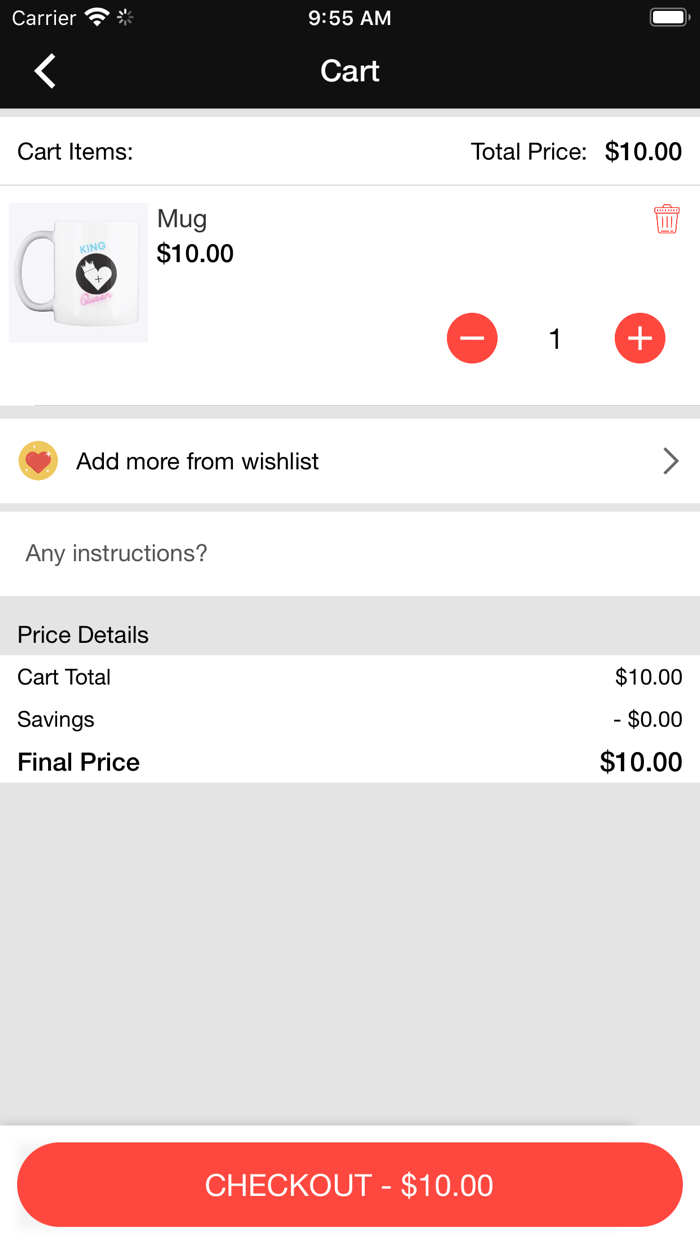Expand wishlist with the chevron arrow

[x=670, y=461]
